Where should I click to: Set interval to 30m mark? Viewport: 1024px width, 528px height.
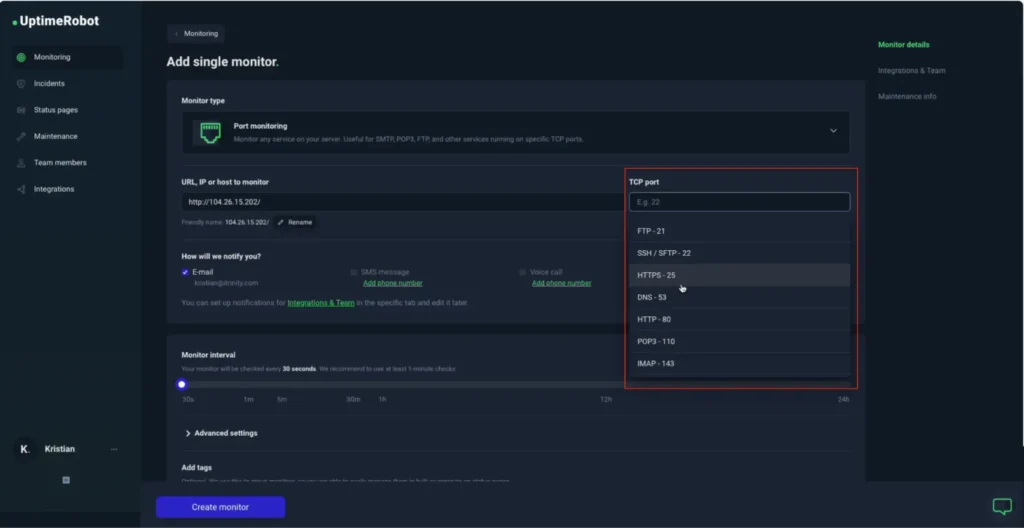point(353,399)
